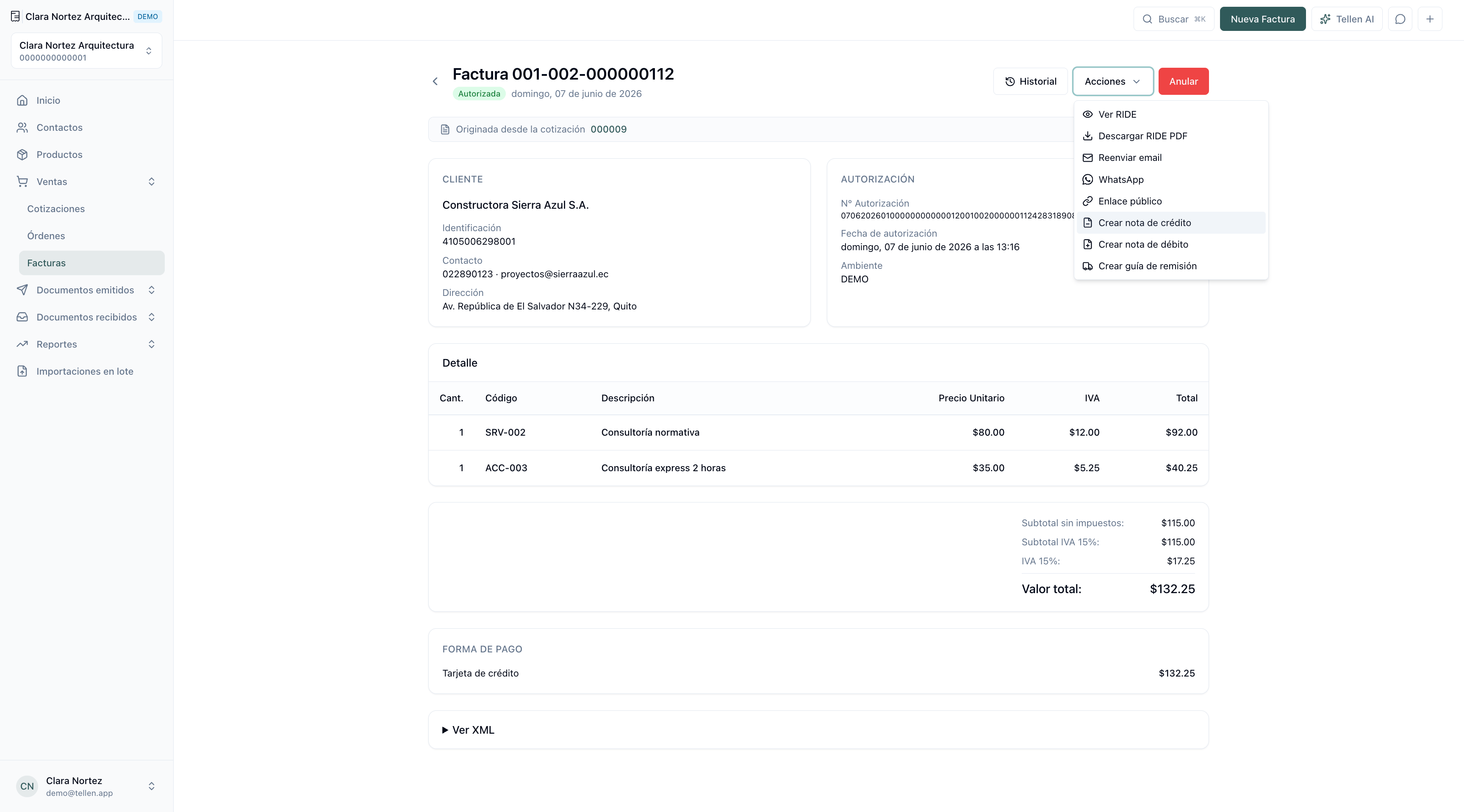Viewport: 1464px width, 812px height.
Task: Expand the Ver XML disclosure
Action: coord(468,730)
